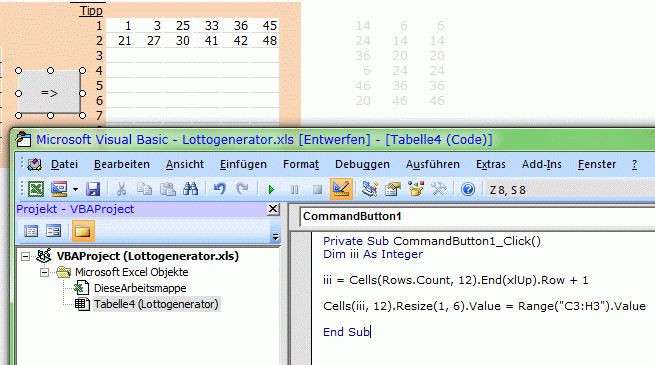This screenshot has width=655, height=365.
Task: Open the Format menu
Action: 301,165
